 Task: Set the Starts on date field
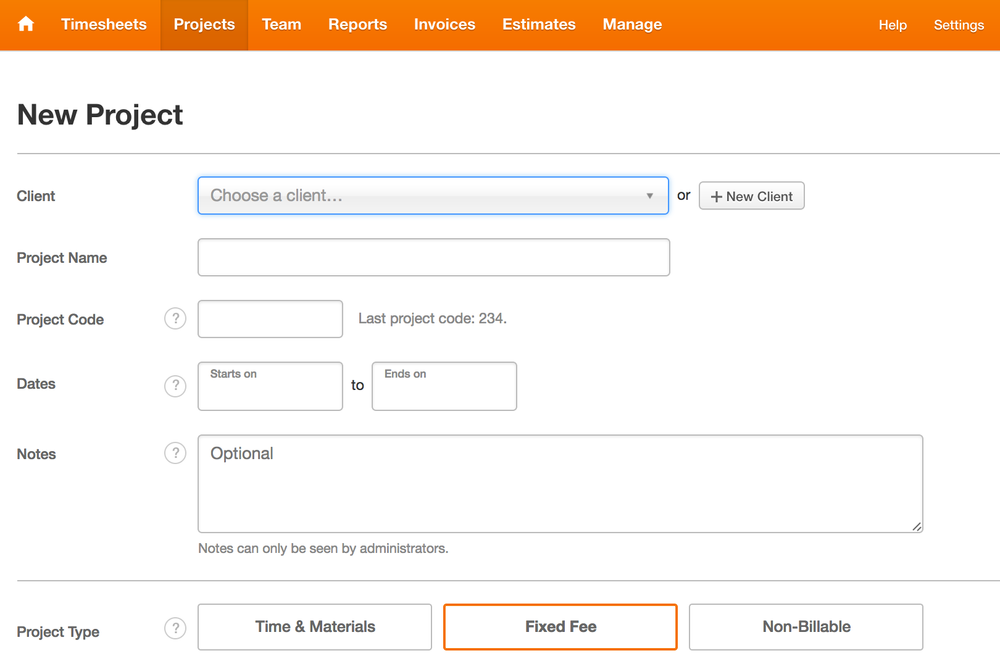pyautogui.click(x=270, y=386)
